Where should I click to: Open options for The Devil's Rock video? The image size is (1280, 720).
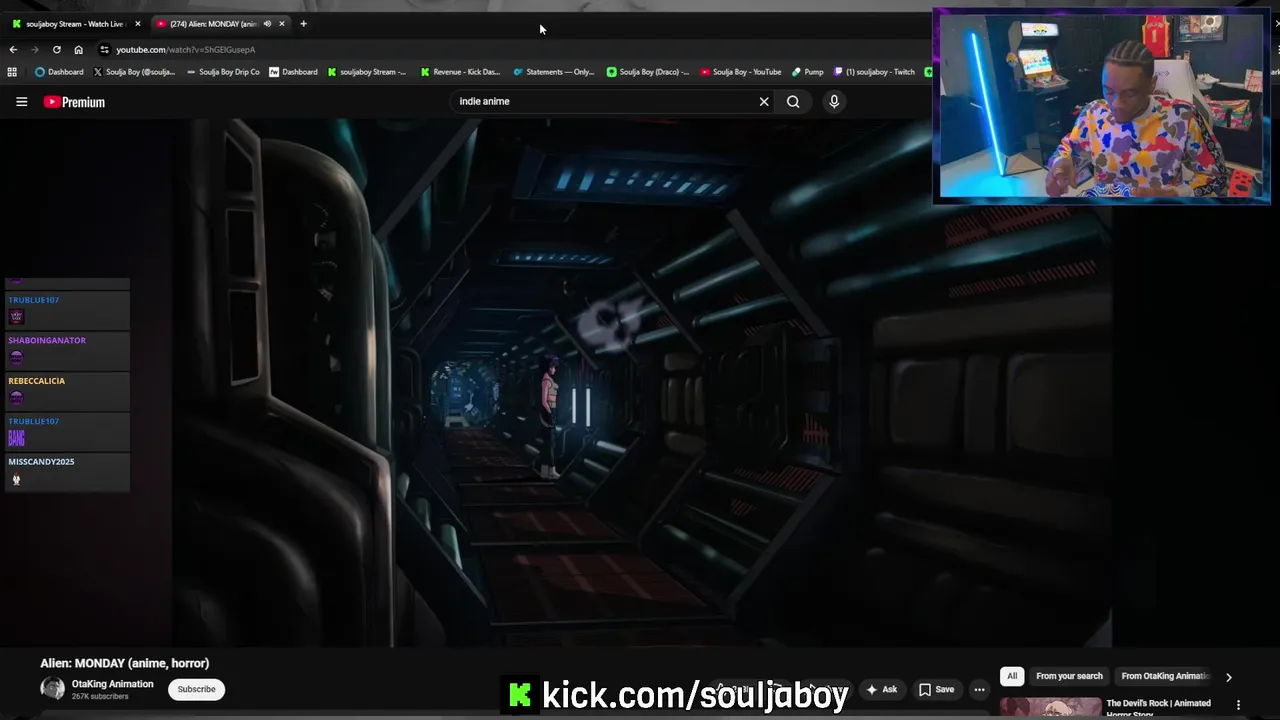point(1238,705)
